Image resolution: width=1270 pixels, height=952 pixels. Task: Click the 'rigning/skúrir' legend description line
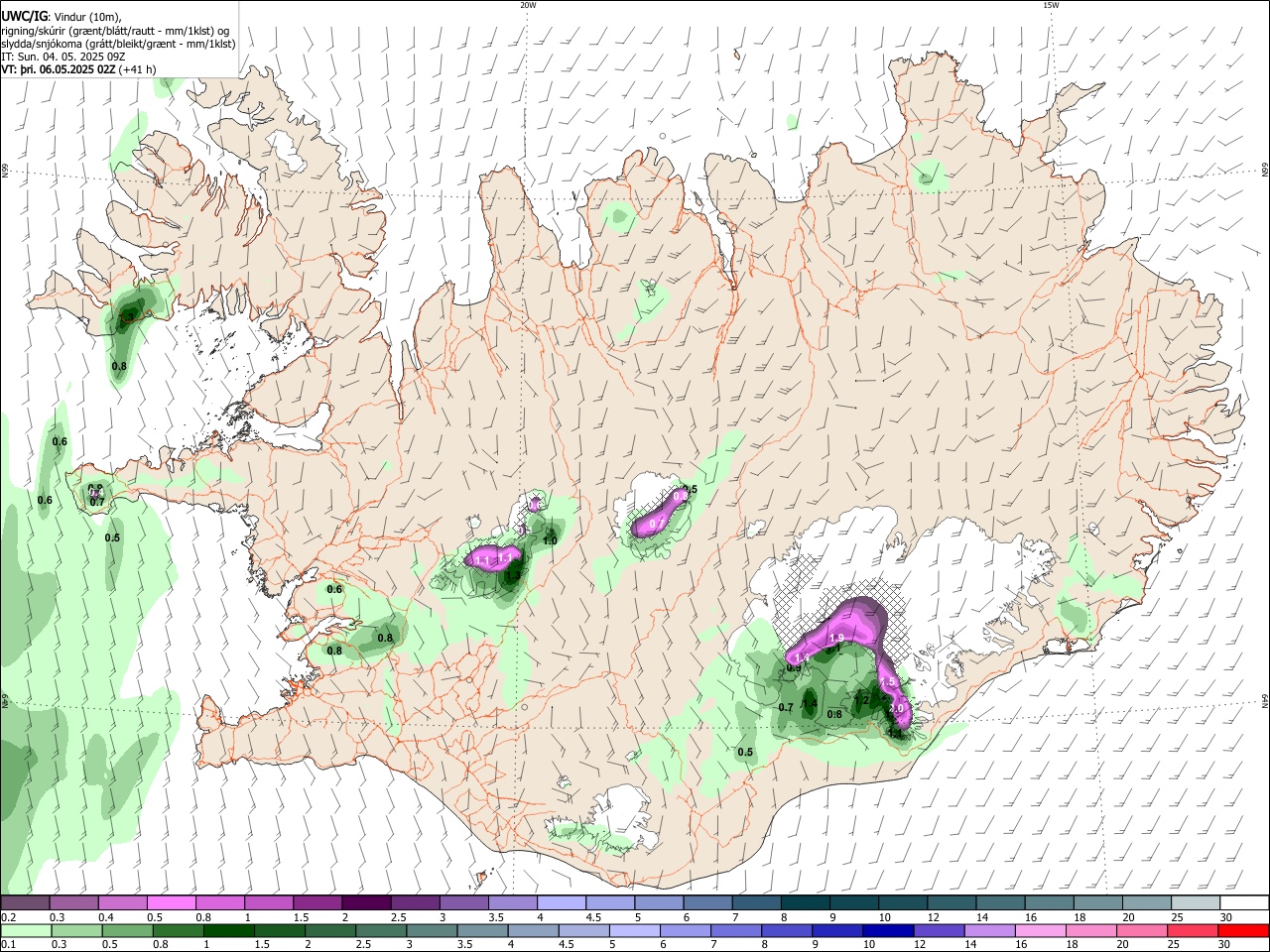pyautogui.click(x=115, y=31)
